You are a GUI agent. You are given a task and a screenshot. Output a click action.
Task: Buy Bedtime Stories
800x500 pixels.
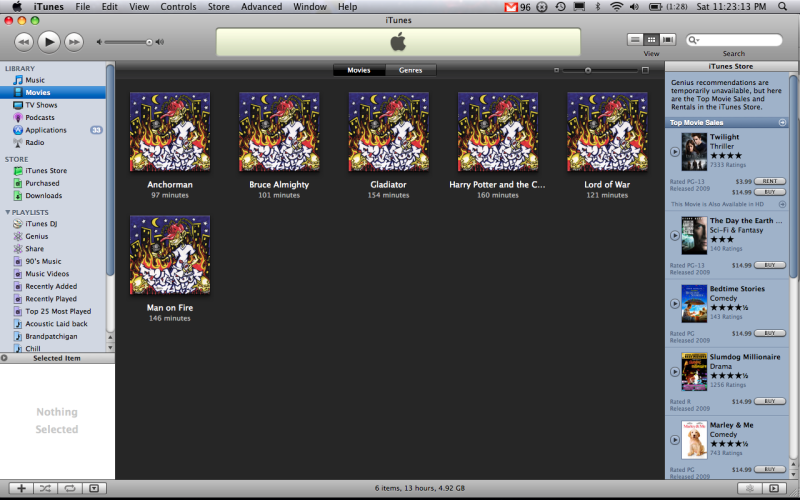pyautogui.click(x=770, y=333)
